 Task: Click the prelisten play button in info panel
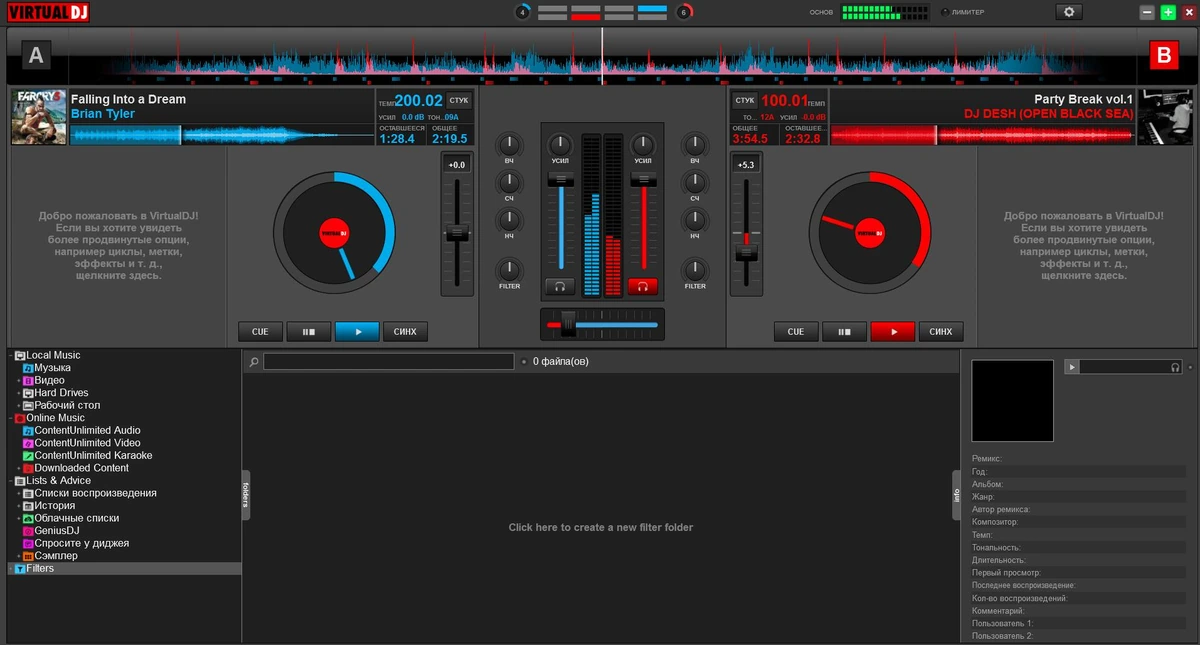click(x=1073, y=368)
